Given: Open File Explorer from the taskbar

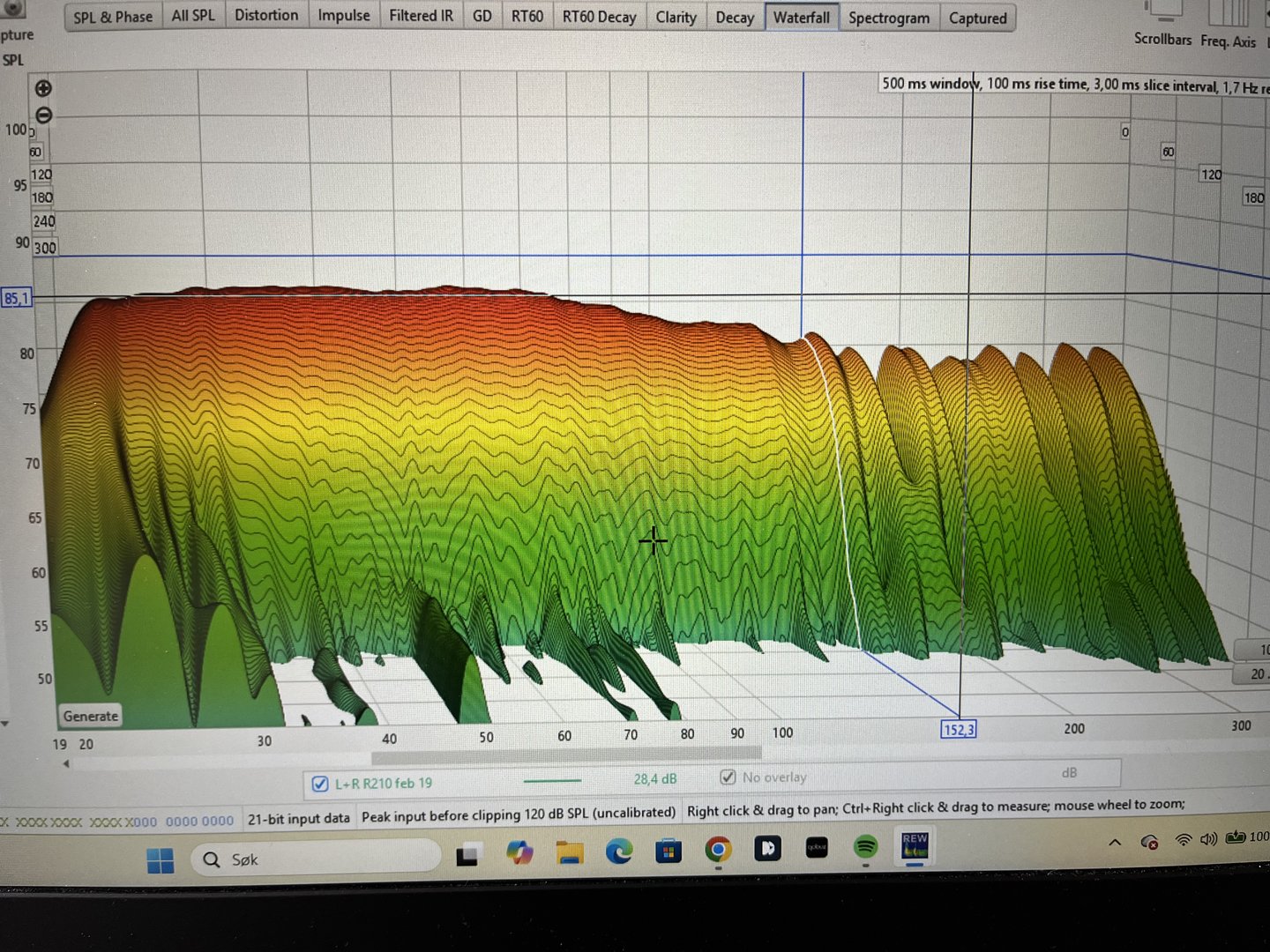Looking at the screenshot, I should point(569,852).
